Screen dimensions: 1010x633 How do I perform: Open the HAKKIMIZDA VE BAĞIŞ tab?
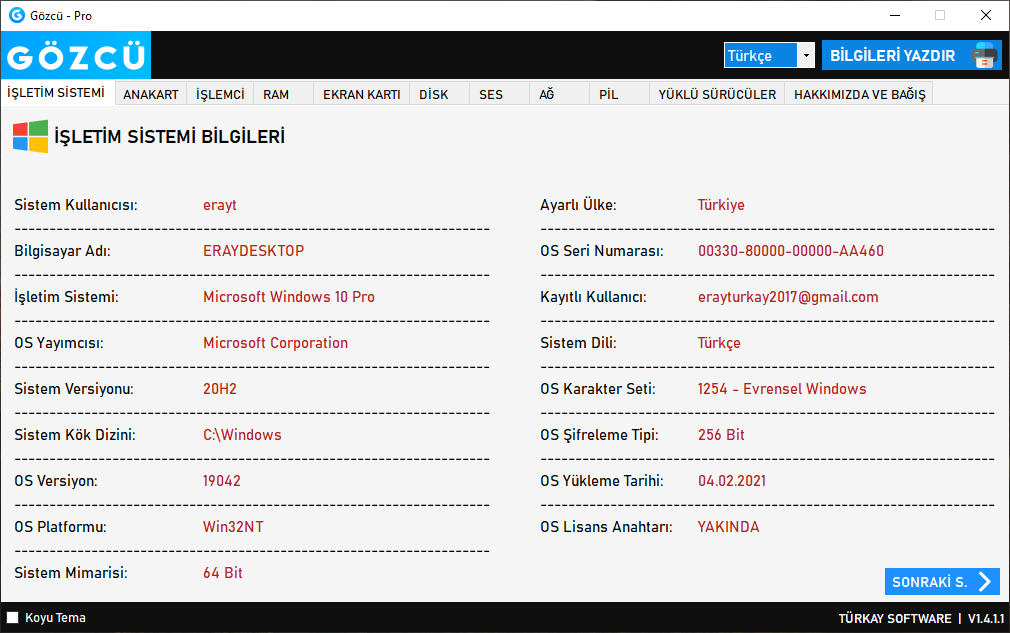(859, 94)
